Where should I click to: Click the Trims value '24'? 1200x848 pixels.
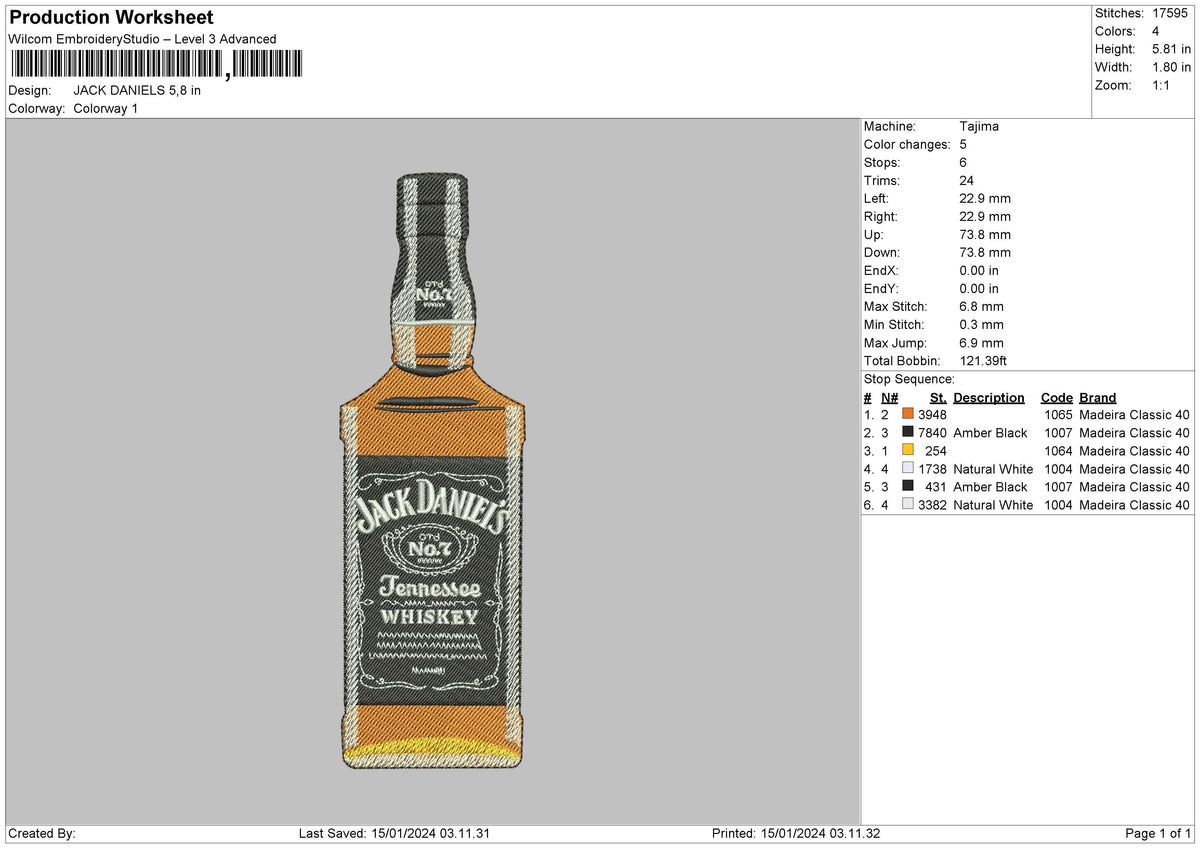[x=967, y=180]
